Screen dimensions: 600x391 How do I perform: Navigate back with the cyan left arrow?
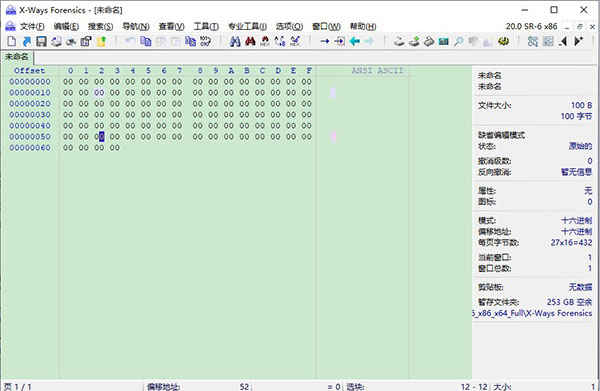[x=355, y=41]
